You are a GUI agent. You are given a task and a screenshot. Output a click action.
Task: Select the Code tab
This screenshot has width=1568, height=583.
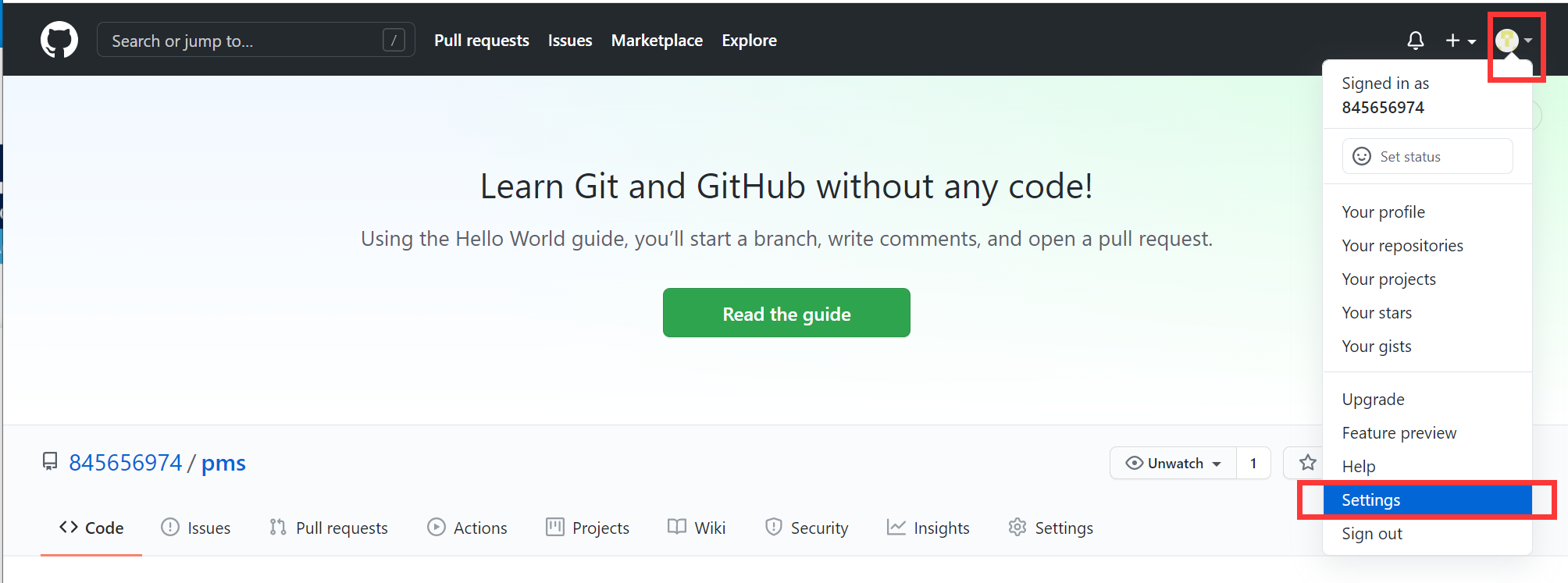[91, 528]
